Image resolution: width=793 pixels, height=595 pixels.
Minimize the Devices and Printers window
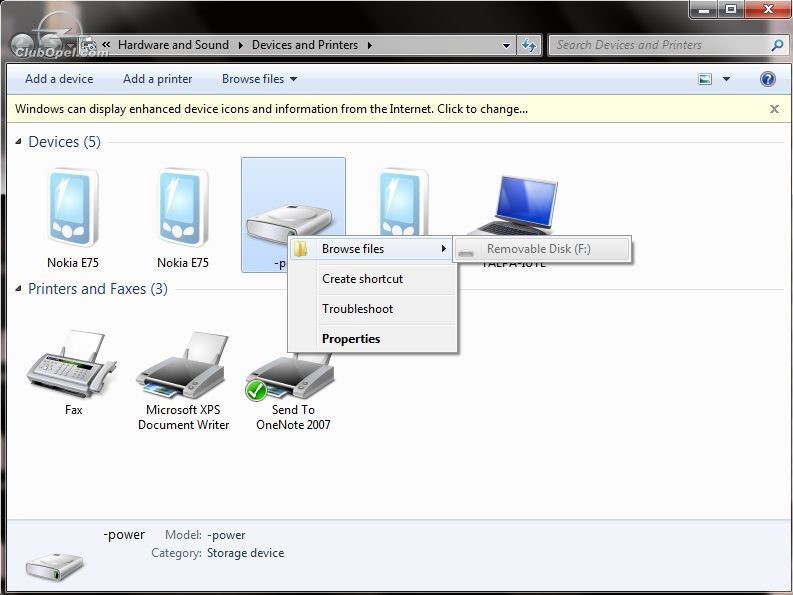[x=703, y=9]
